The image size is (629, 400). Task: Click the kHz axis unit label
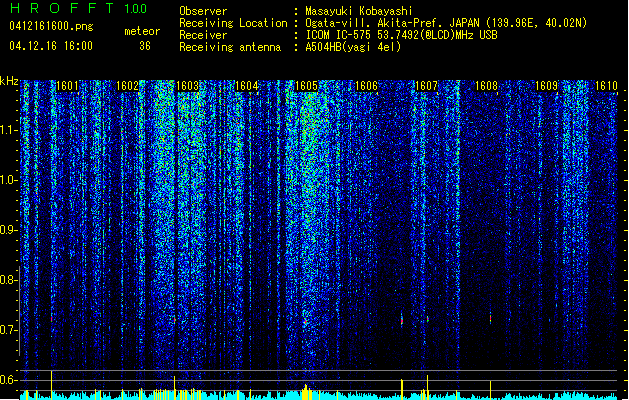[x=9, y=81]
